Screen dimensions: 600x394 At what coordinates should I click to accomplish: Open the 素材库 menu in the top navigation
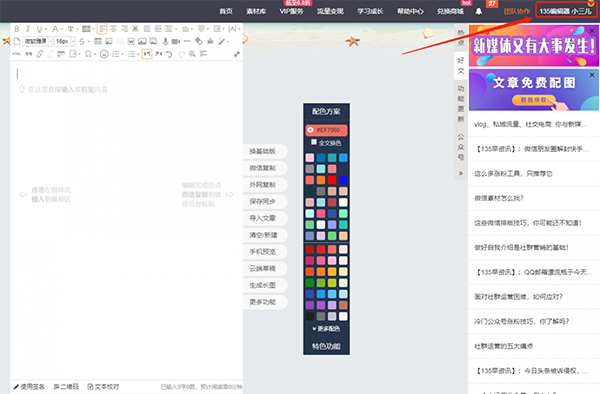click(256, 11)
